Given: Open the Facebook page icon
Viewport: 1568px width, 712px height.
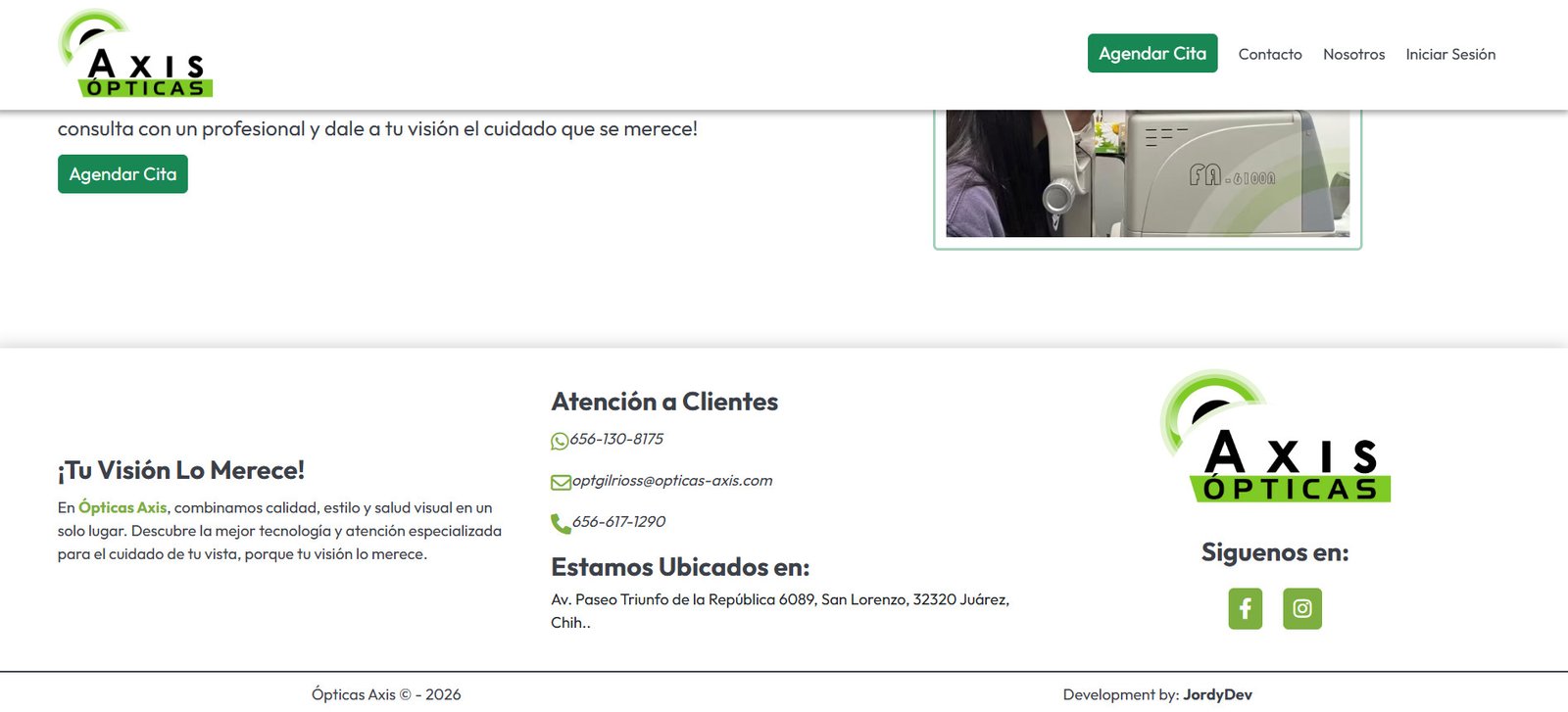Looking at the screenshot, I should point(1245,609).
